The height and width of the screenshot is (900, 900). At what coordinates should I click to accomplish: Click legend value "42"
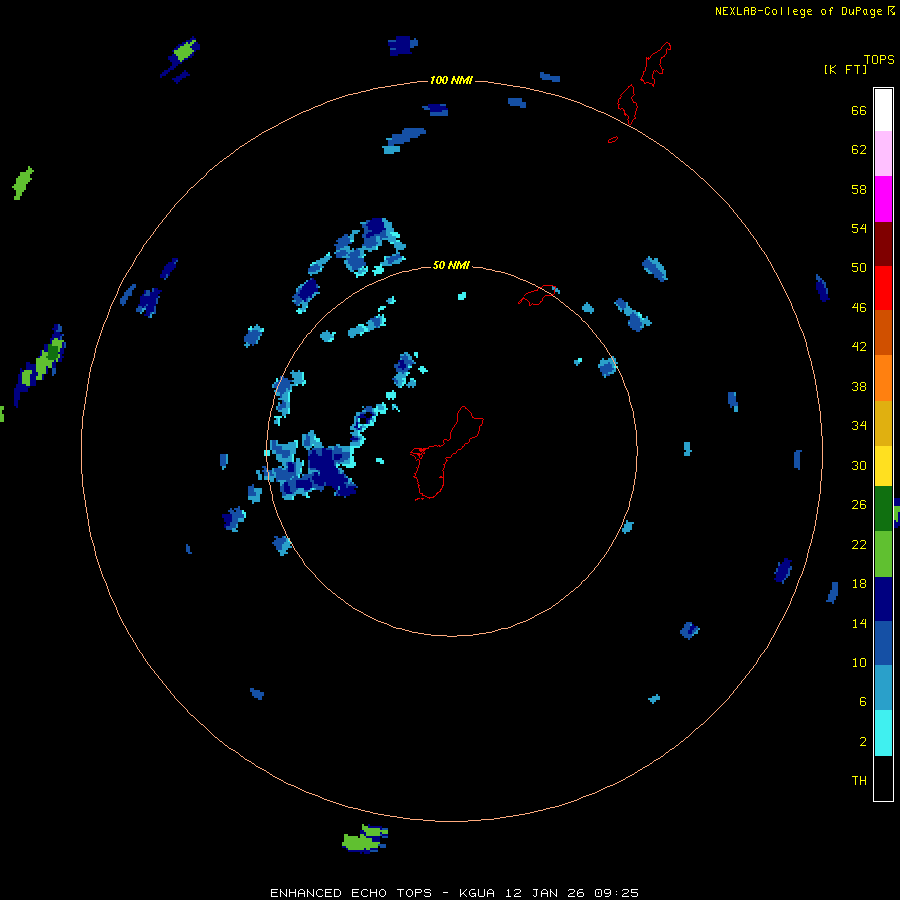[859, 347]
